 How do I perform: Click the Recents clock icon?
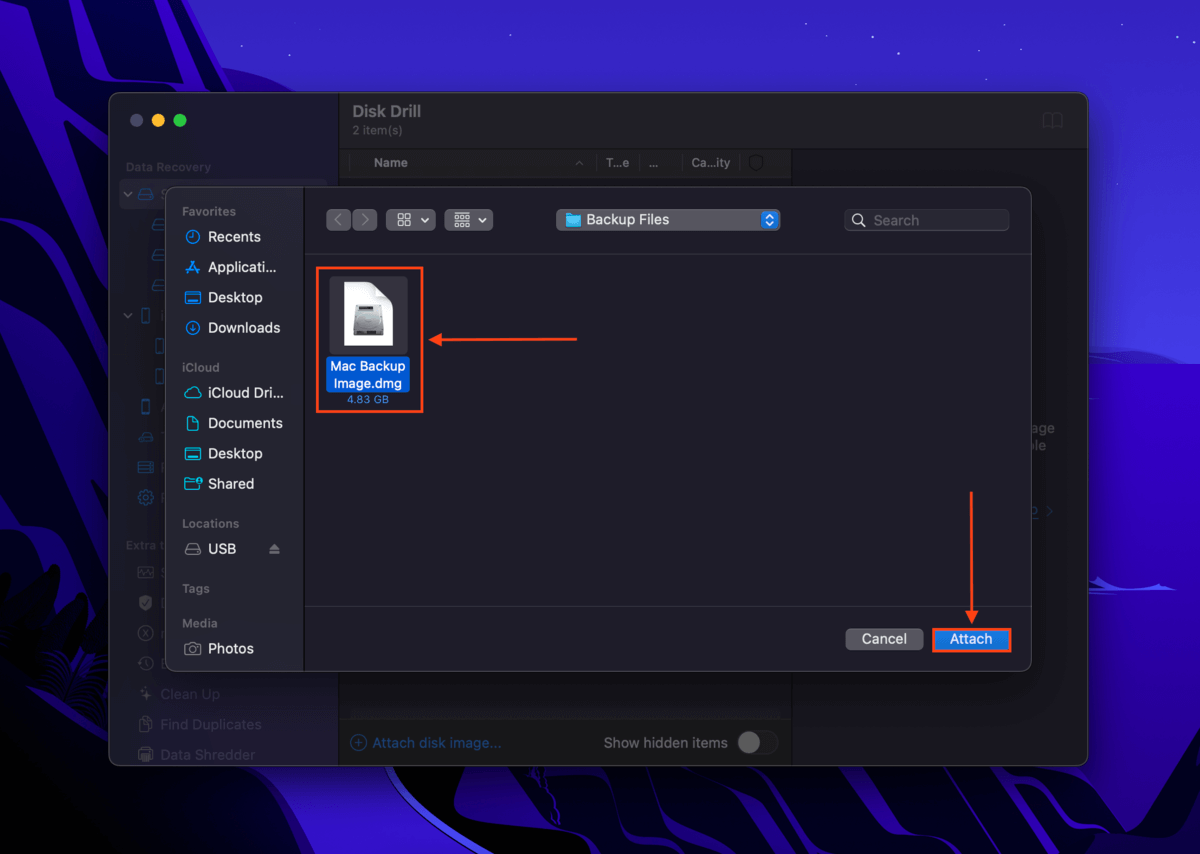tap(193, 237)
